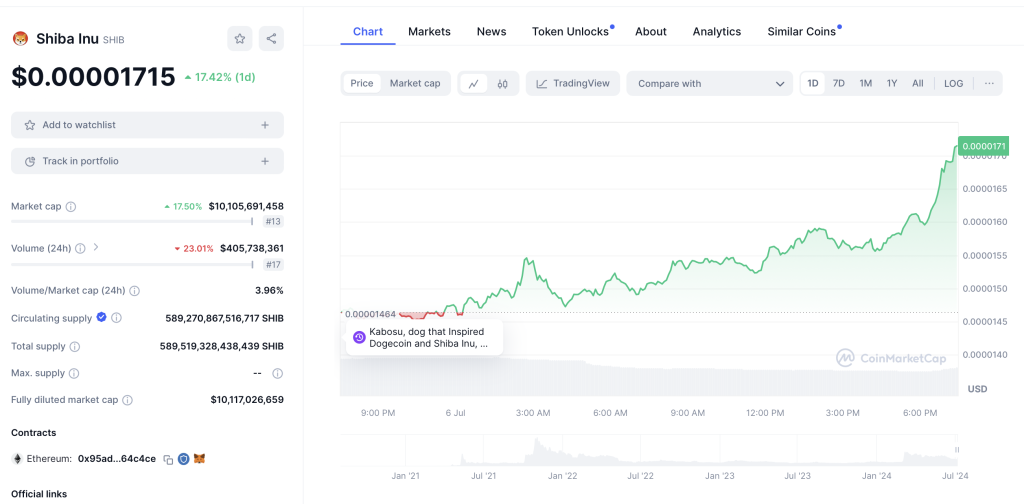Click total supply 589,519,328,438,439 SHIB

222,346
